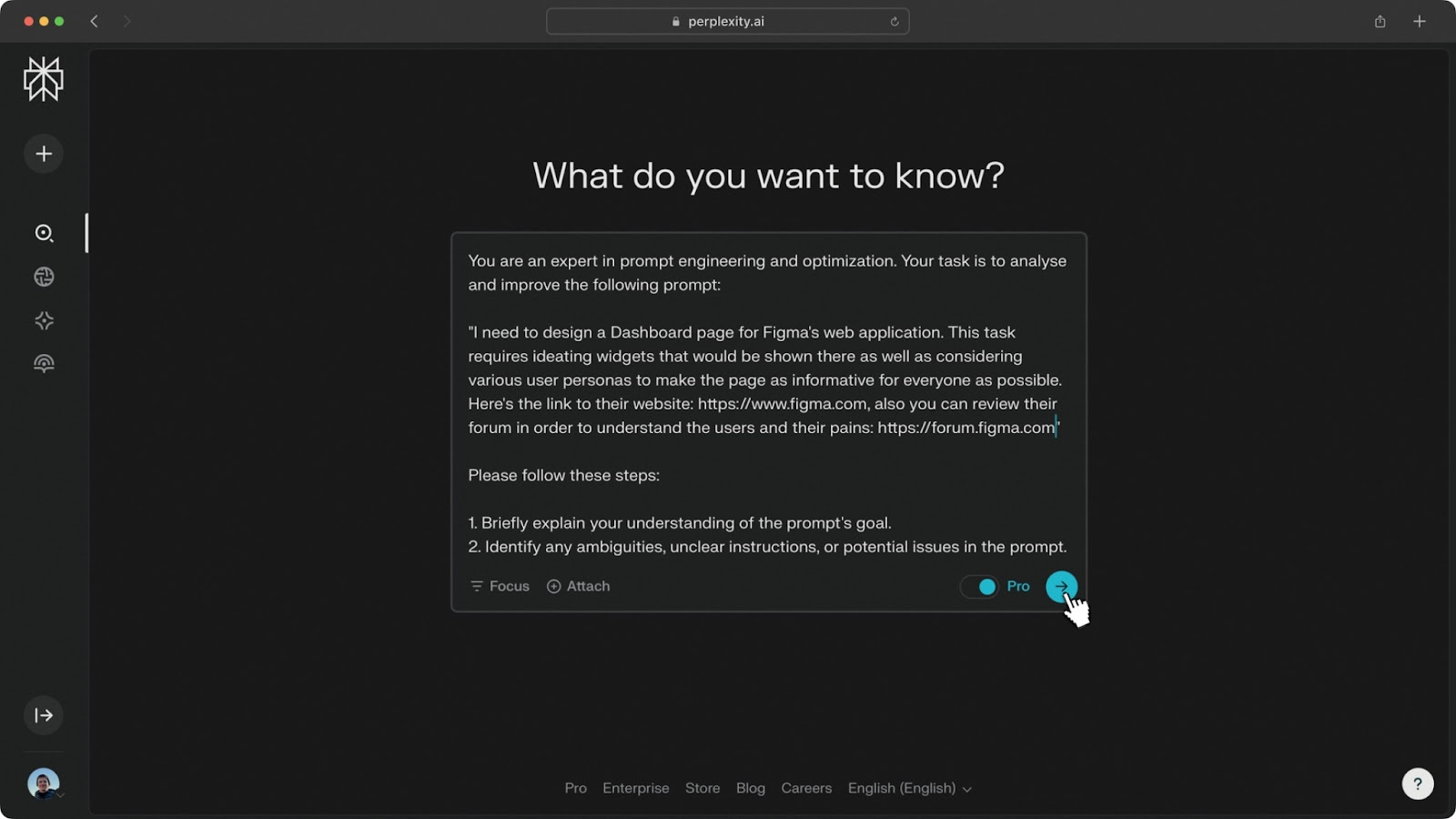Open the Enterprise footer link
The width and height of the screenshot is (1456, 819).
(635, 788)
